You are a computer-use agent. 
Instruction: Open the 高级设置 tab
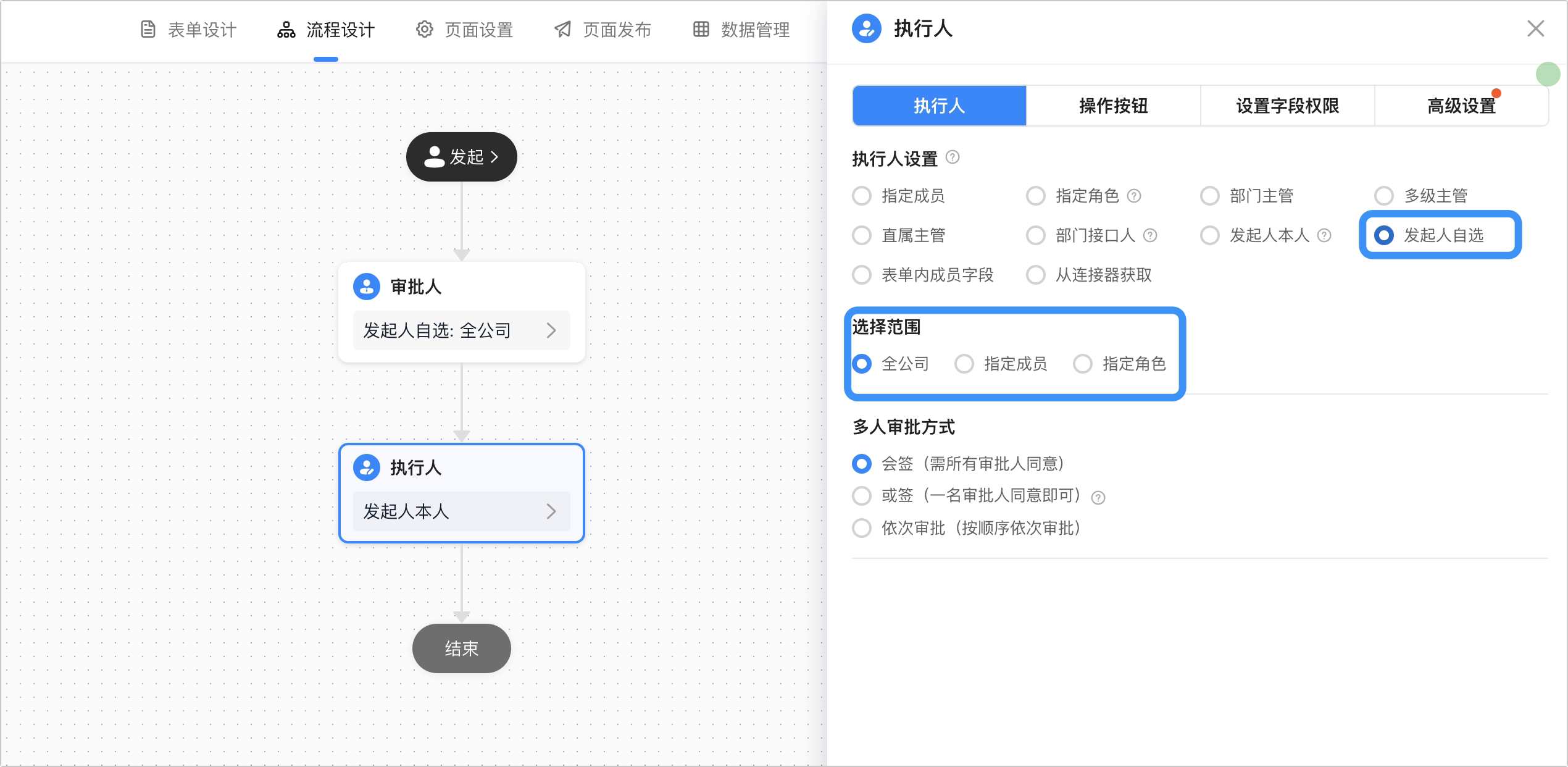pos(1462,106)
